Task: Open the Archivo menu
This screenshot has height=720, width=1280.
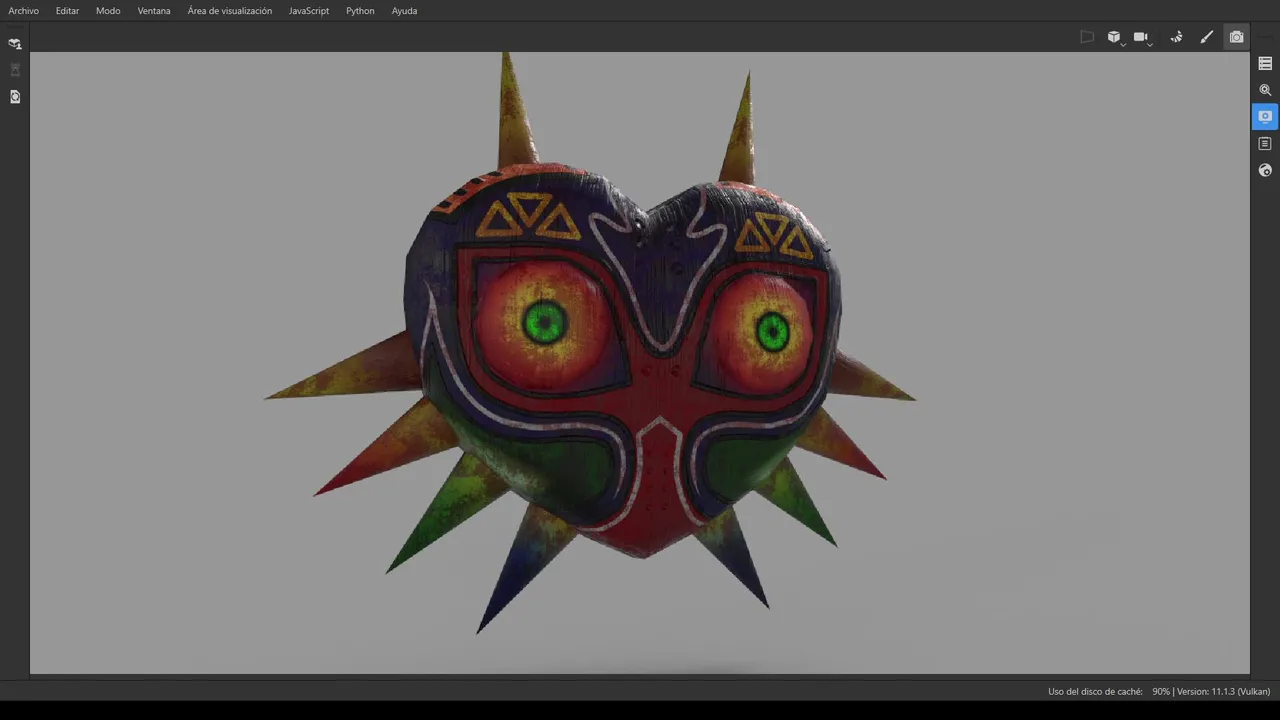Action: pyautogui.click(x=23, y=11)
